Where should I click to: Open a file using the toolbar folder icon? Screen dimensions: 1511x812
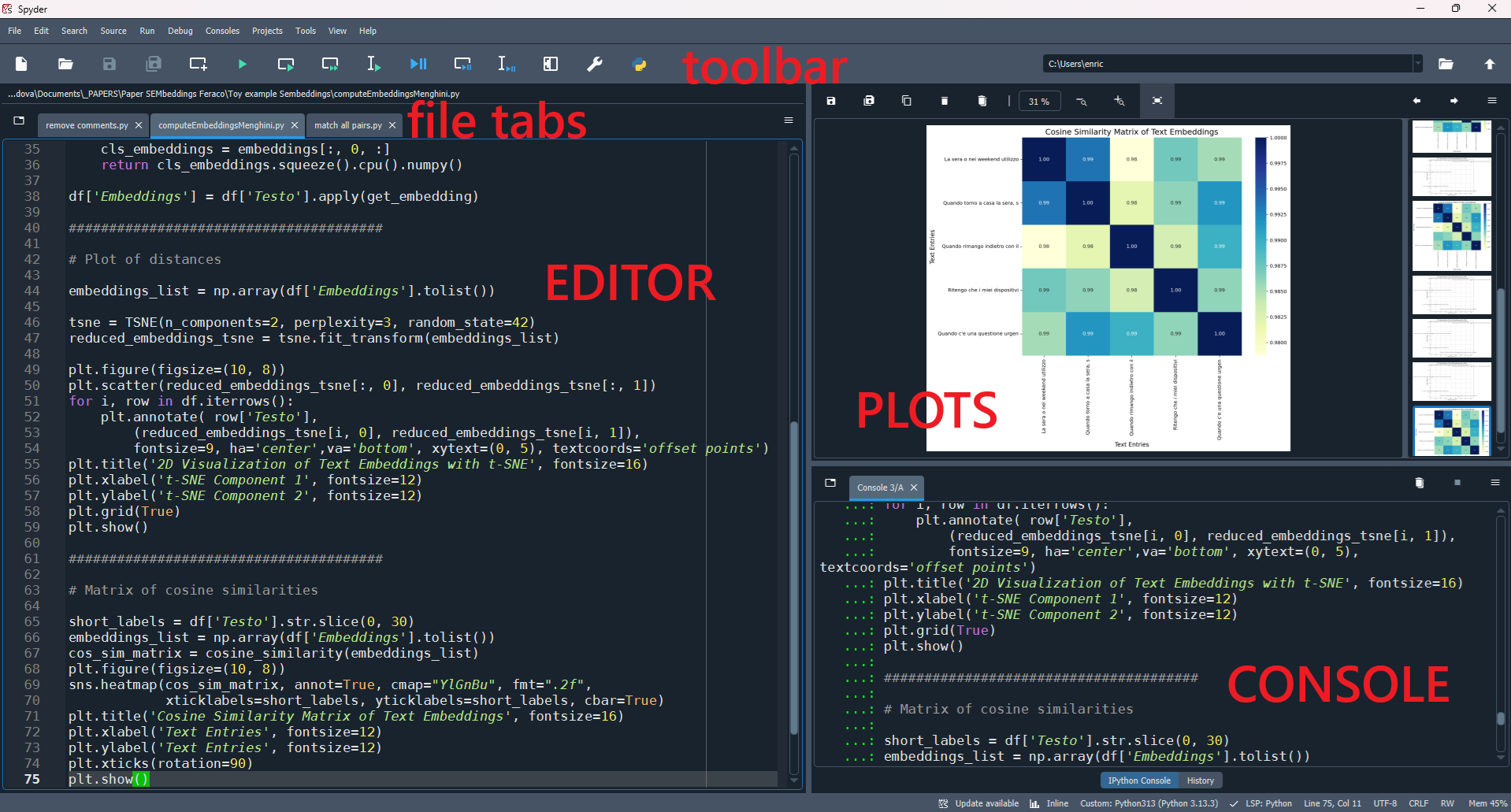pos(65,64)
